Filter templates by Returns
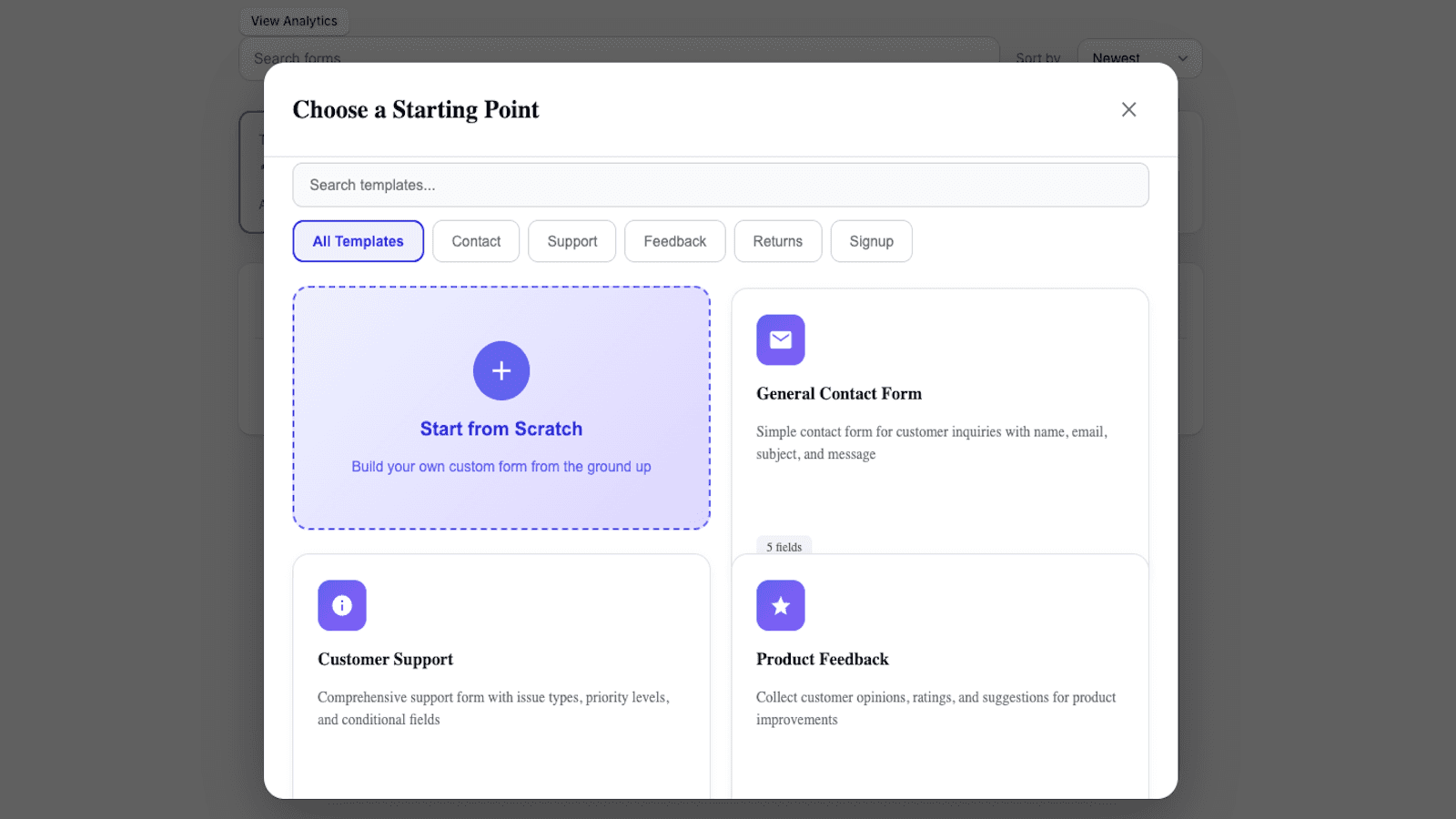The image size is (1456, 819). tap(777, 241)
